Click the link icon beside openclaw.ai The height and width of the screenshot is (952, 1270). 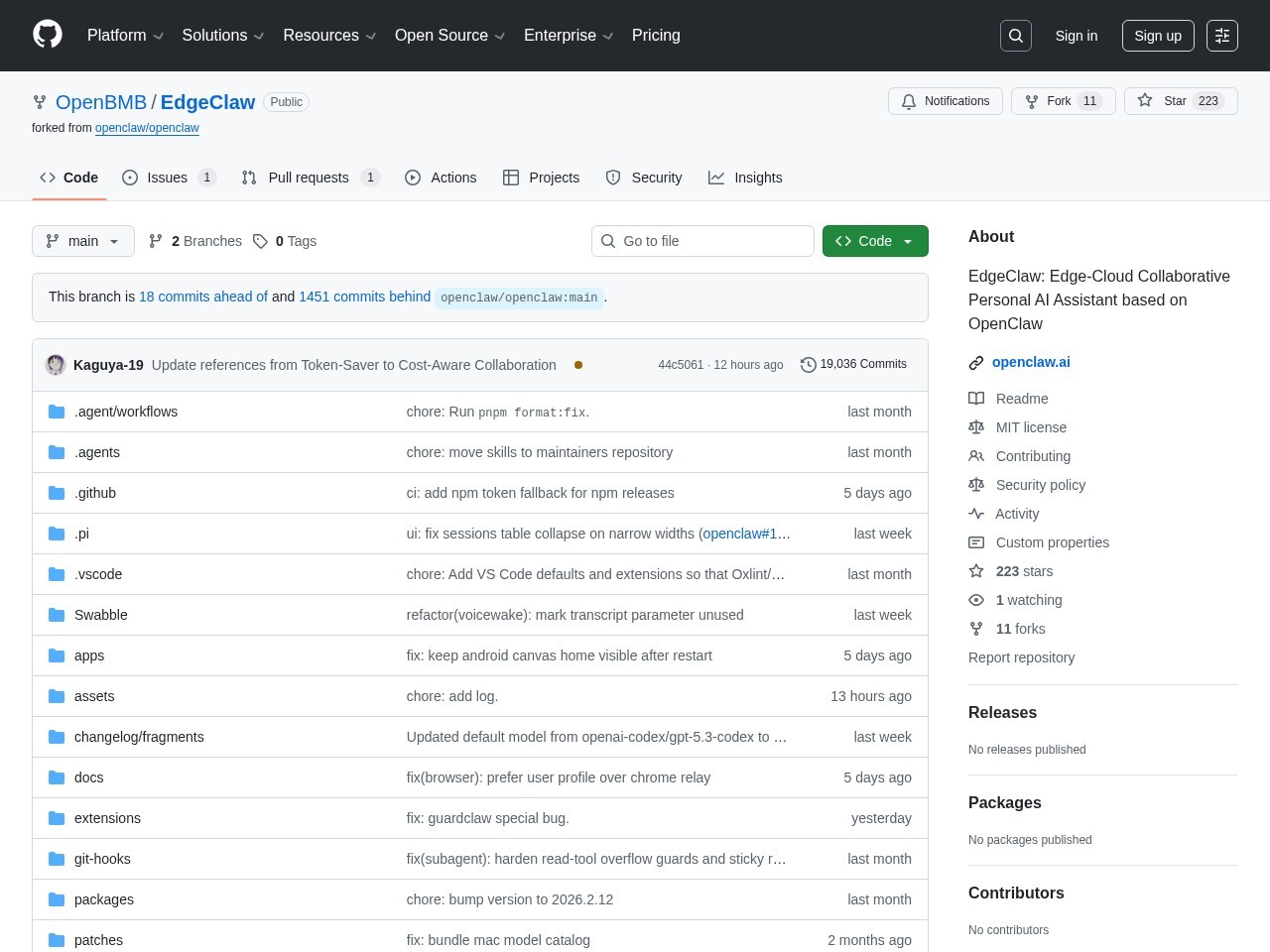pos(976,363)
